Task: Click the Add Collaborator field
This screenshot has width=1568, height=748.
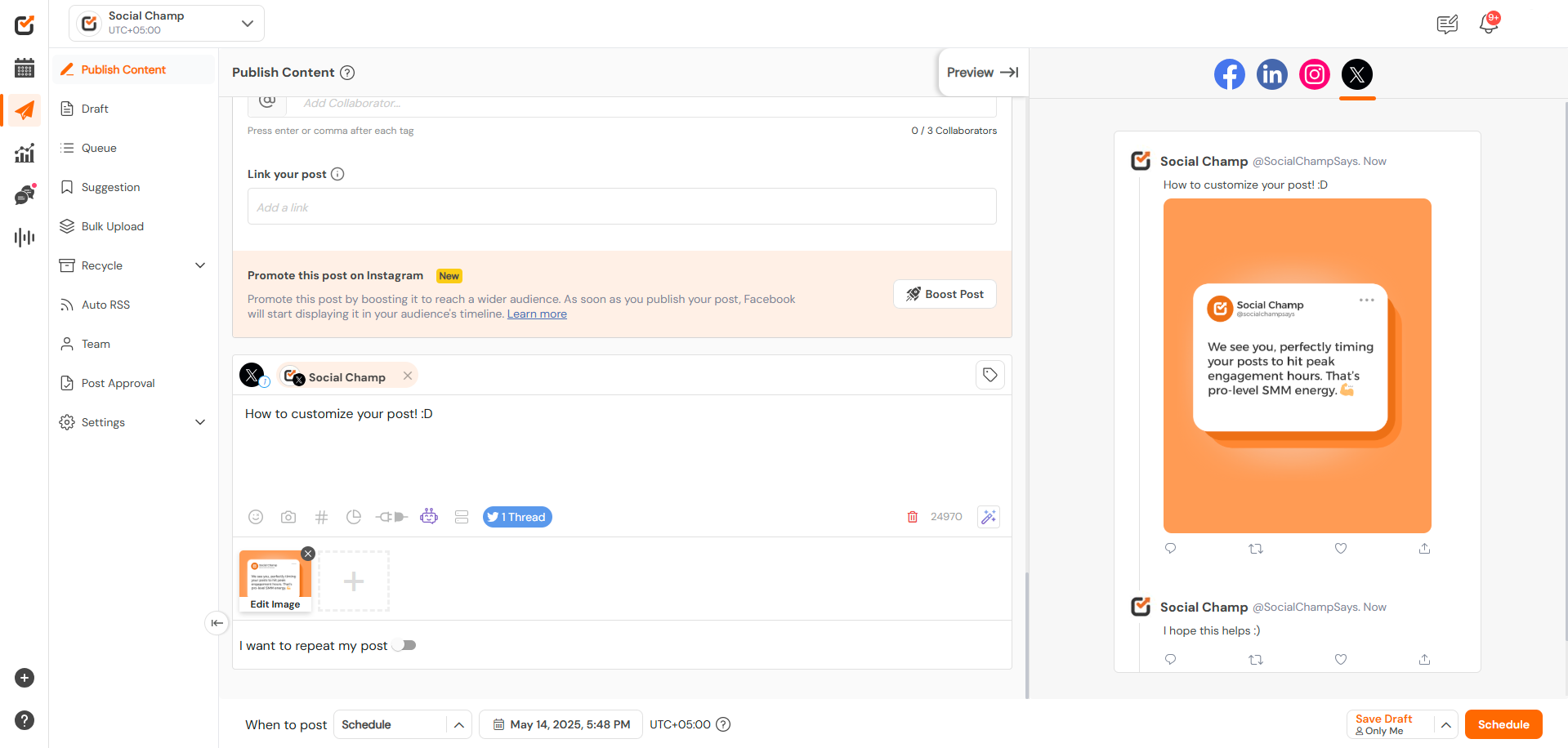Action: (x=641, y=104)
